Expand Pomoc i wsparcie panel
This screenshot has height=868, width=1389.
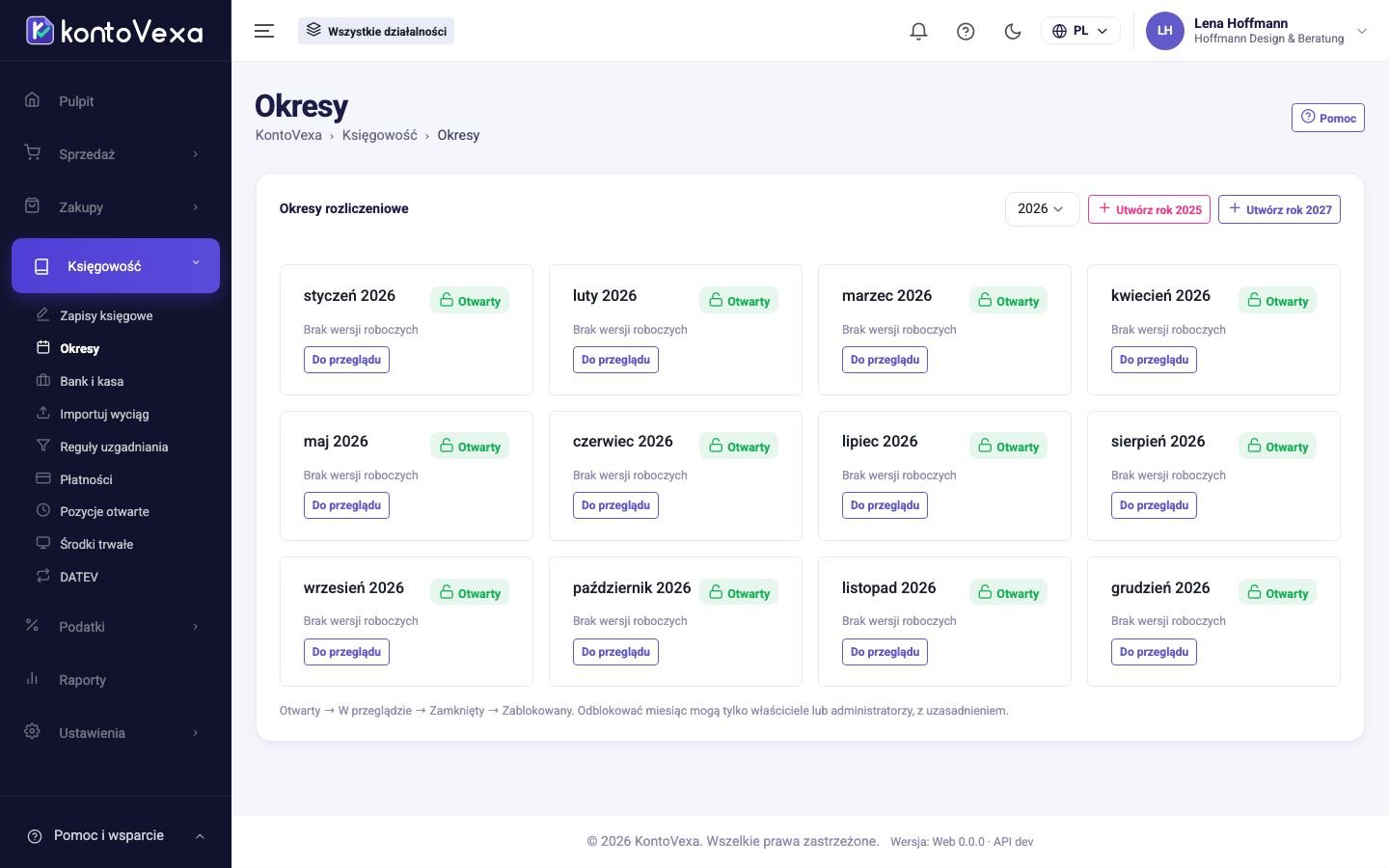point(116,836)
